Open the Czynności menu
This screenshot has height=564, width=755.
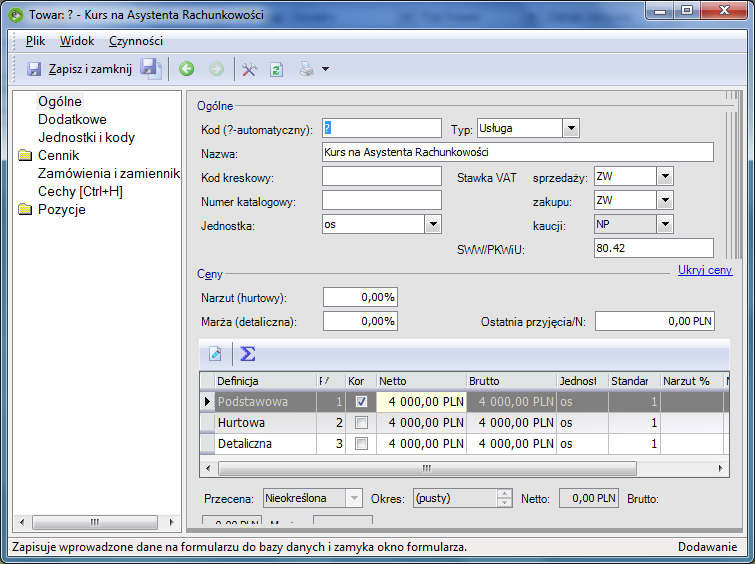click(x=136, y=41)
